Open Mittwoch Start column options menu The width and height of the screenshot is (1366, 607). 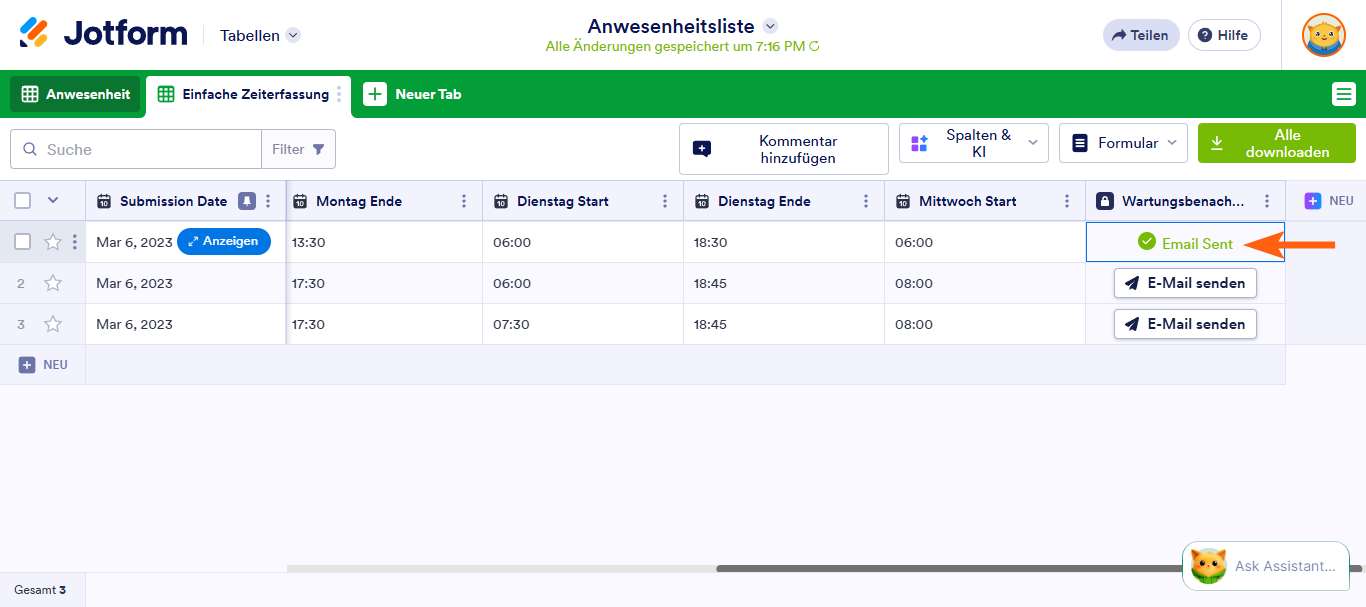[x=1067, y=201]
